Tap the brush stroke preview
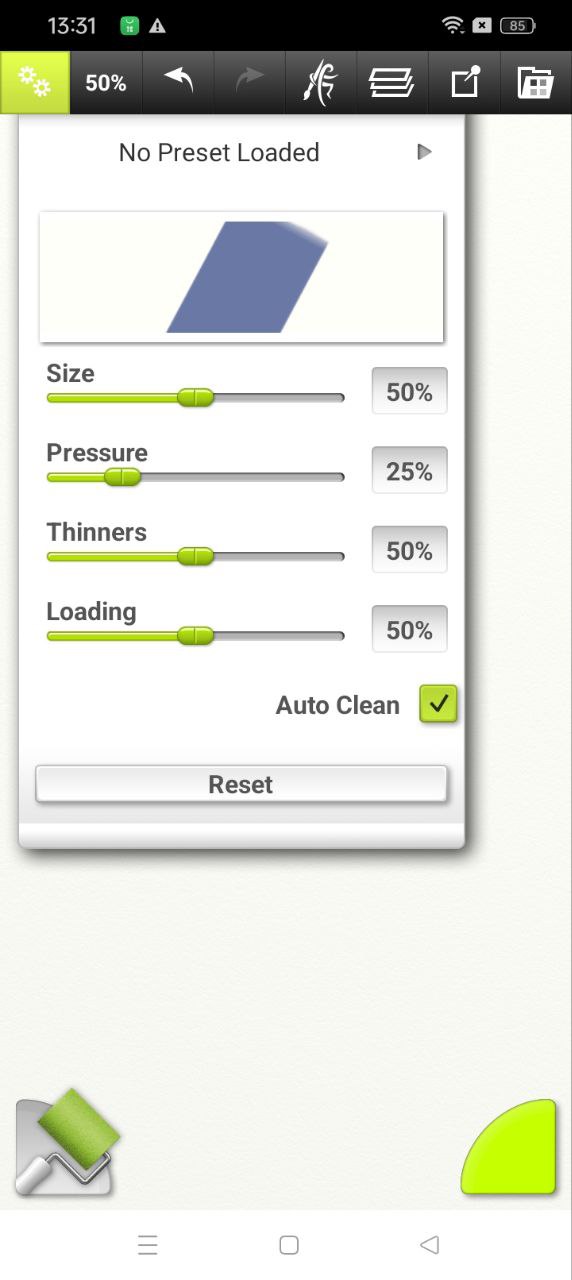Viewport: 572px width, 1280px height. (x=241, y=277)
